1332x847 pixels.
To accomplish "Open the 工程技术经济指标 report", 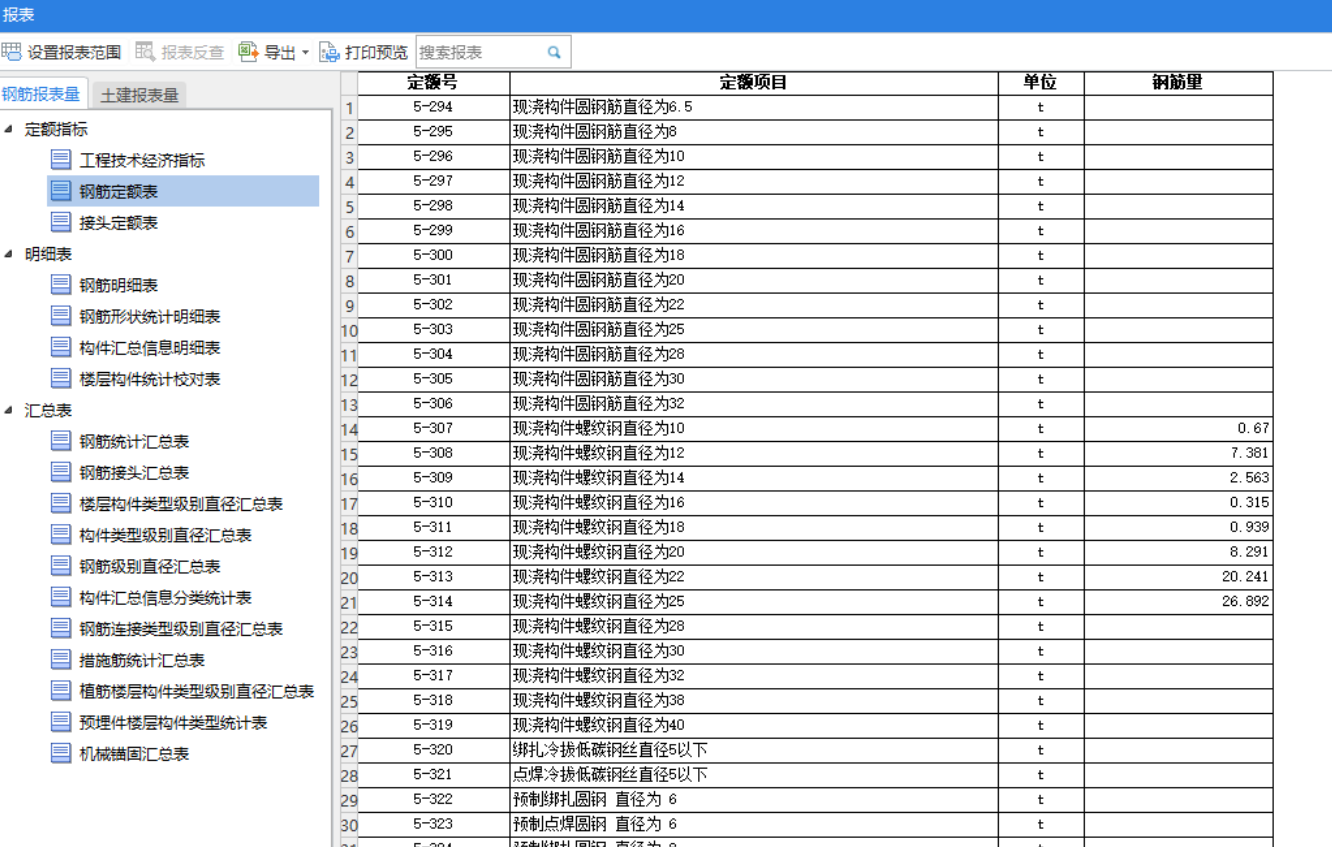I will coord(142,160).
